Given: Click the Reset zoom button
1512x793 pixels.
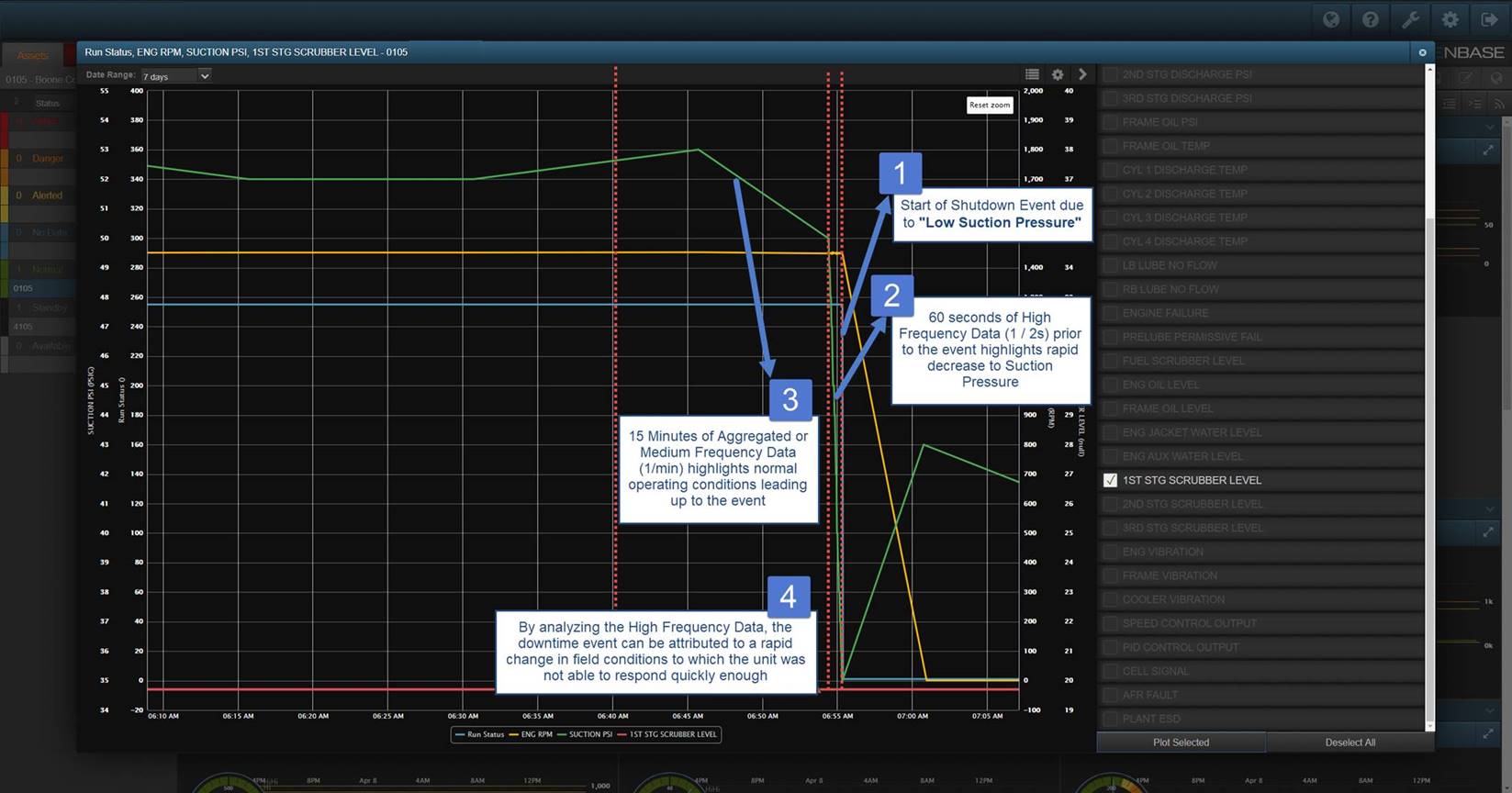Looking at the screenshot, I should pos(990,105).
